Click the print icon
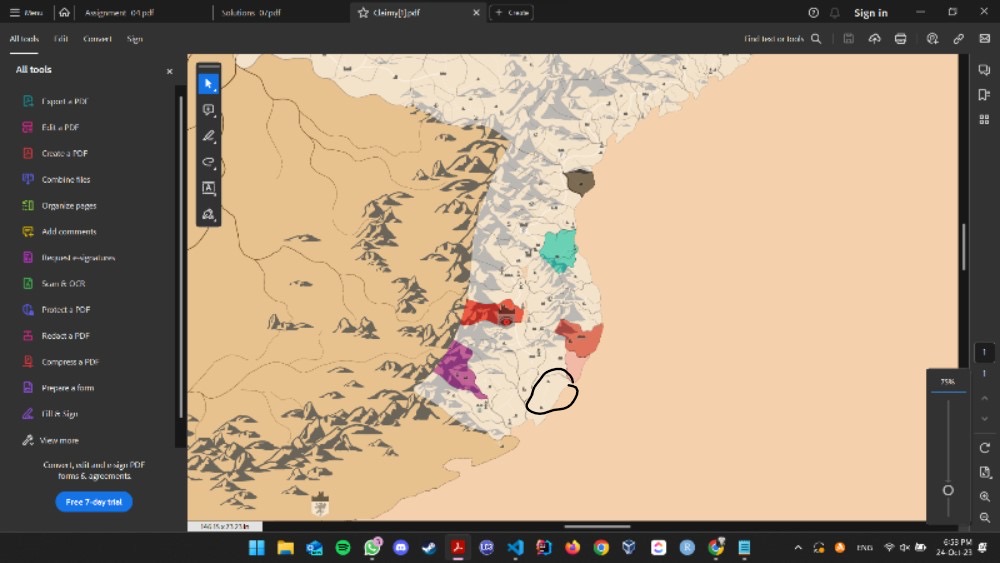The width and height of the screenshot is (1000, 563). (x=901, y=39)
